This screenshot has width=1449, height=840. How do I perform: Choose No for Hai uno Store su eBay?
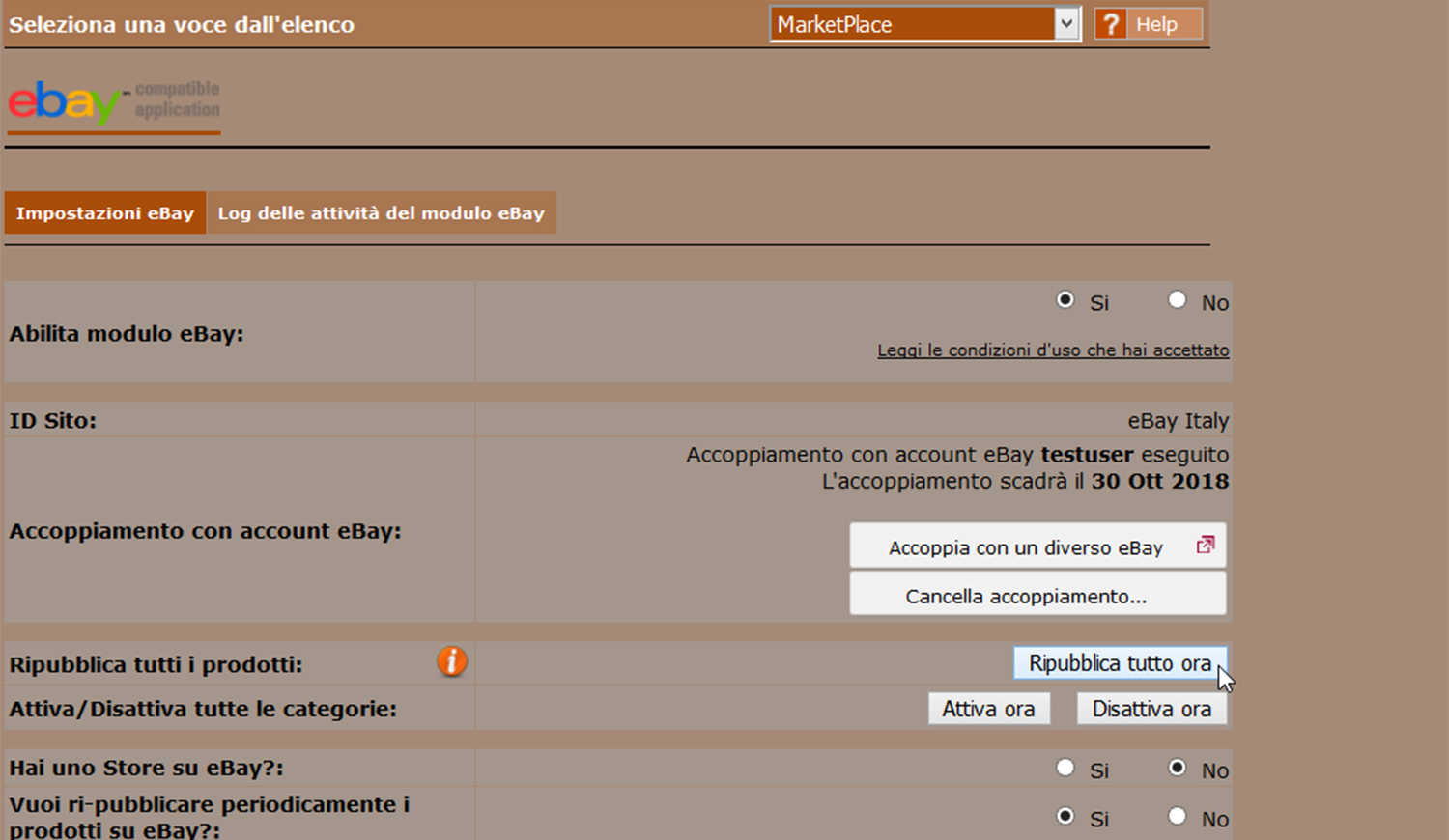(x=1177, y=768)
